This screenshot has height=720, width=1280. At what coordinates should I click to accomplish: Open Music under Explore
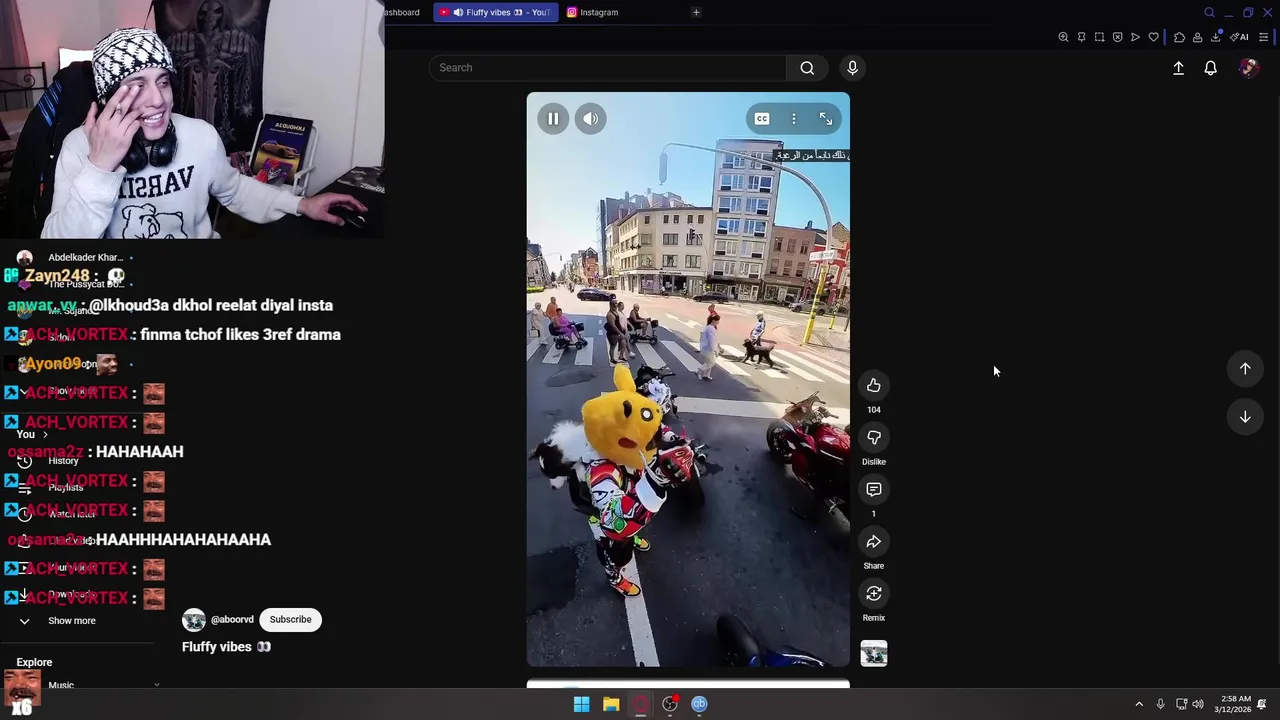point(61,685)
